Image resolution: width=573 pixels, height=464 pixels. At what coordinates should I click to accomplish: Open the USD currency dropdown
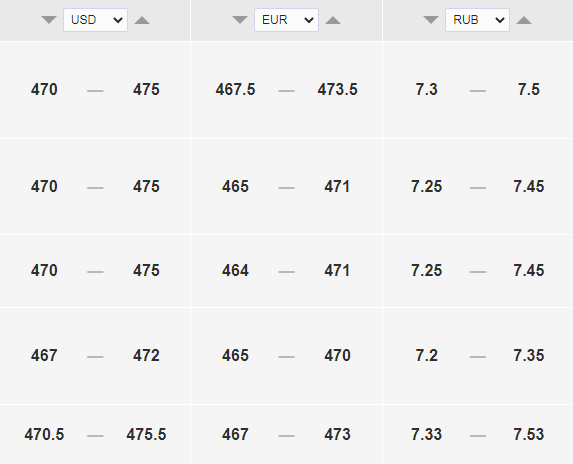pos(95,20)
